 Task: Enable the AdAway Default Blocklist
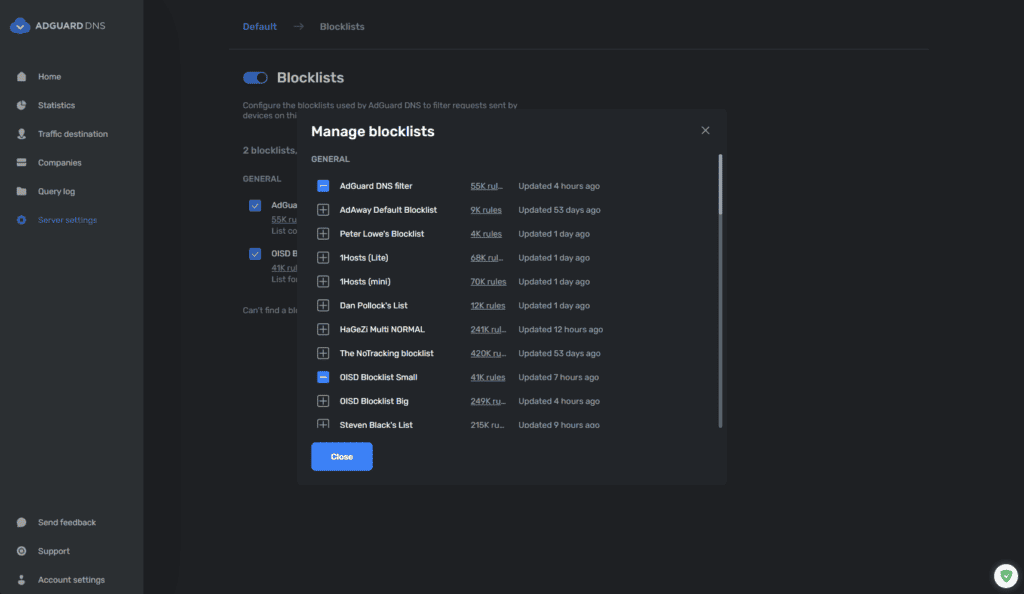pos(323,210)
